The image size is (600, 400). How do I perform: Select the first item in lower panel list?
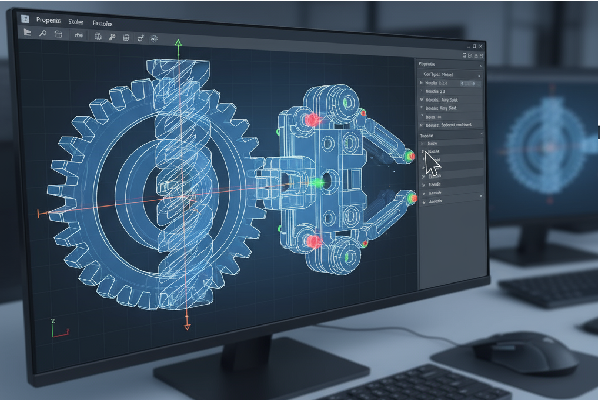[x=434, y=144]
